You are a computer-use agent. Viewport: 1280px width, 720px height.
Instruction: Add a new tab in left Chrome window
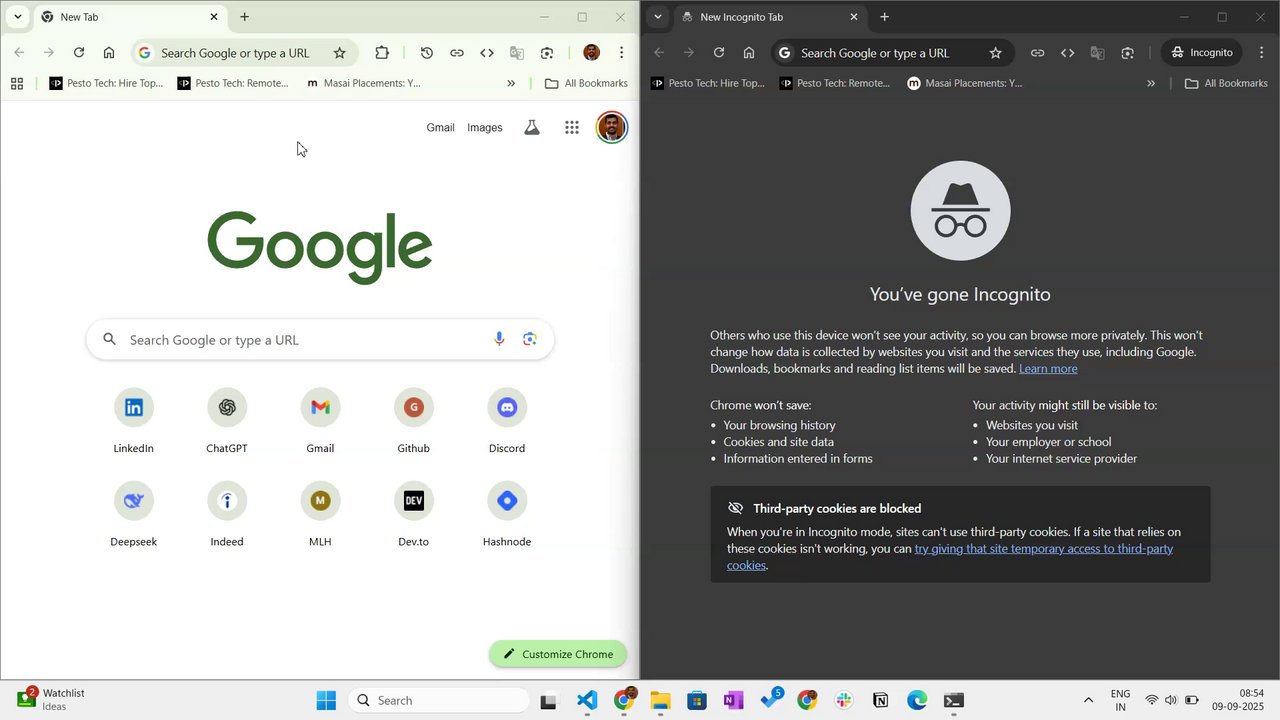click(x=244, y=17)
